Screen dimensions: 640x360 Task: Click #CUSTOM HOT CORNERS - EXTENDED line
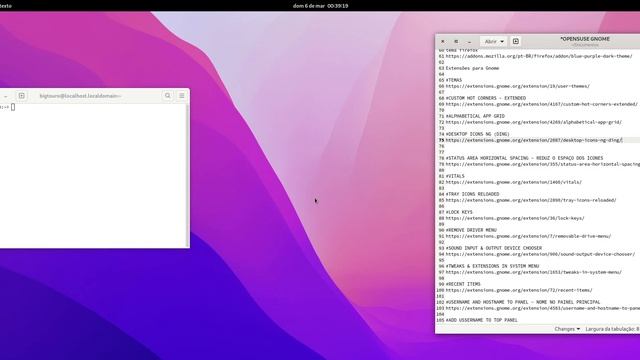point(486,98)
